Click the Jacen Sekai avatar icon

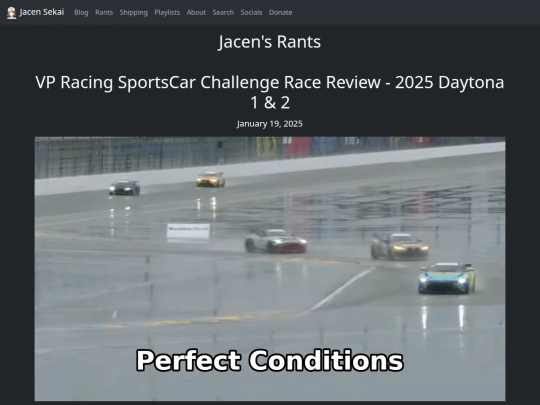point(11,13)
